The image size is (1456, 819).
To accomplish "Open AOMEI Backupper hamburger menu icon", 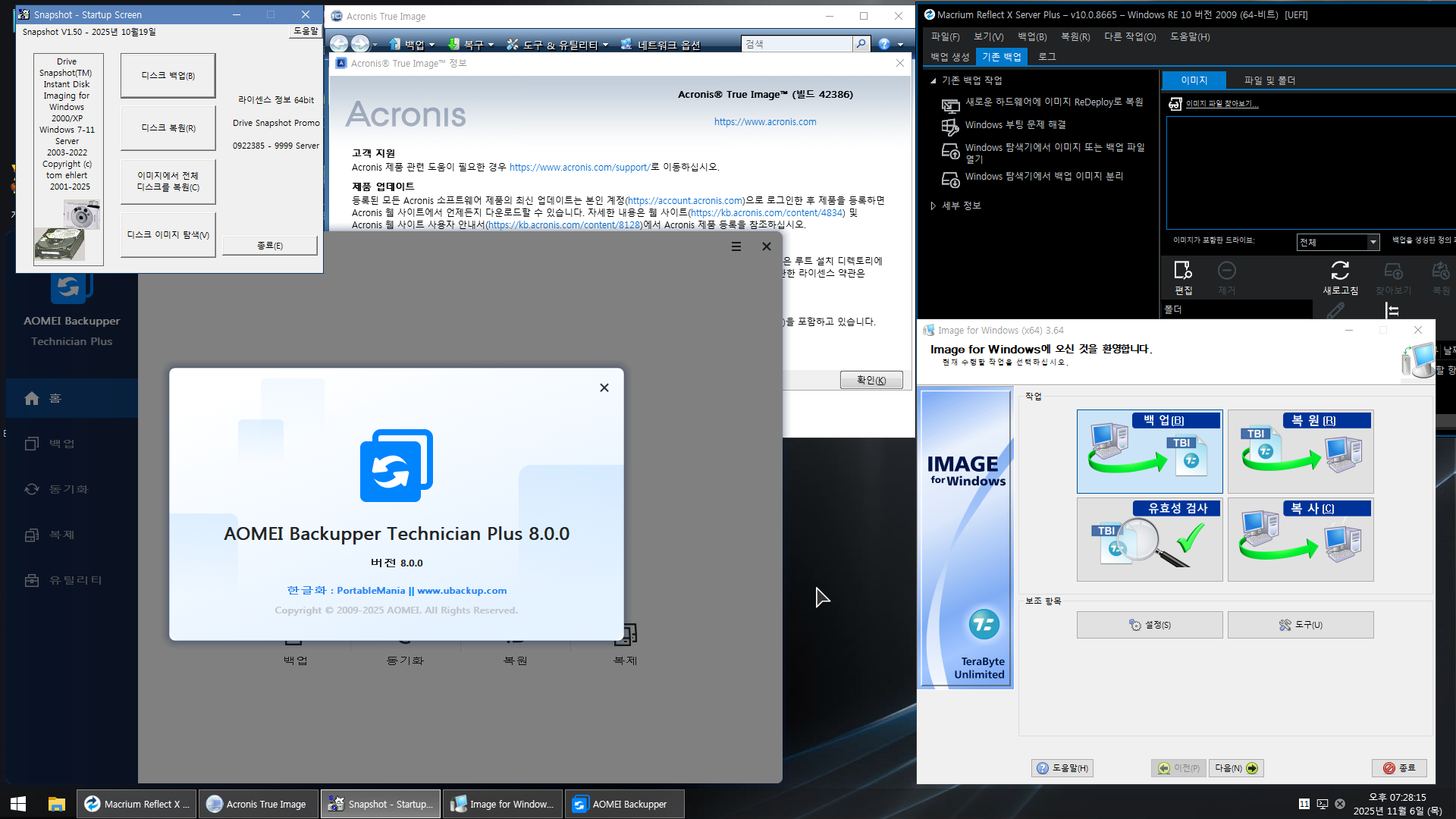I will [x=736, y=246].
